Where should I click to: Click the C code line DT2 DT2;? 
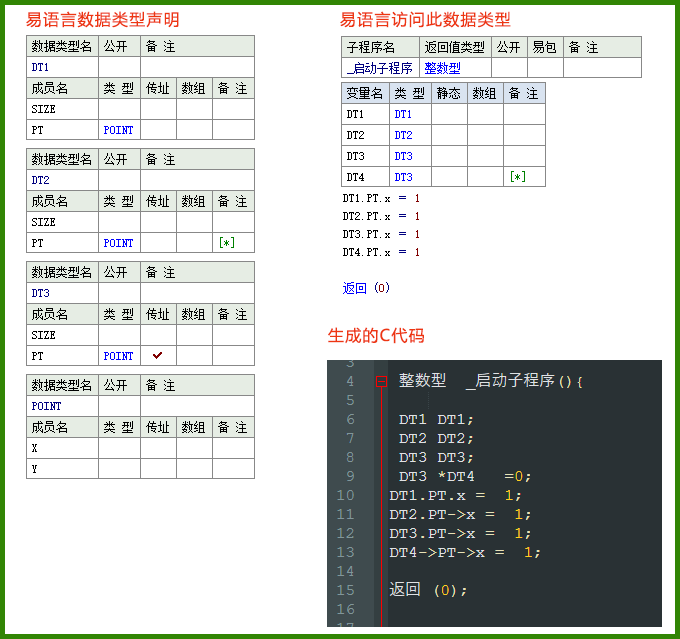(436, 439)
